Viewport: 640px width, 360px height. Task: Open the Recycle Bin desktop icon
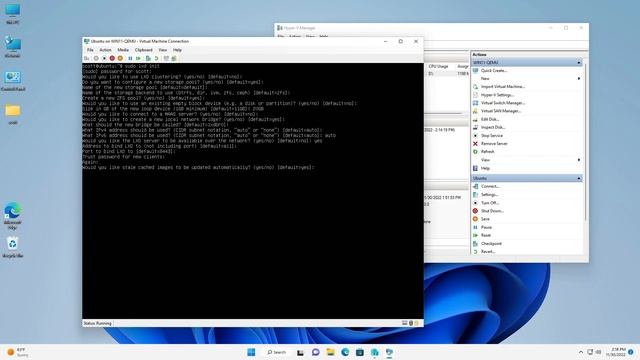[x=13, y=247]
